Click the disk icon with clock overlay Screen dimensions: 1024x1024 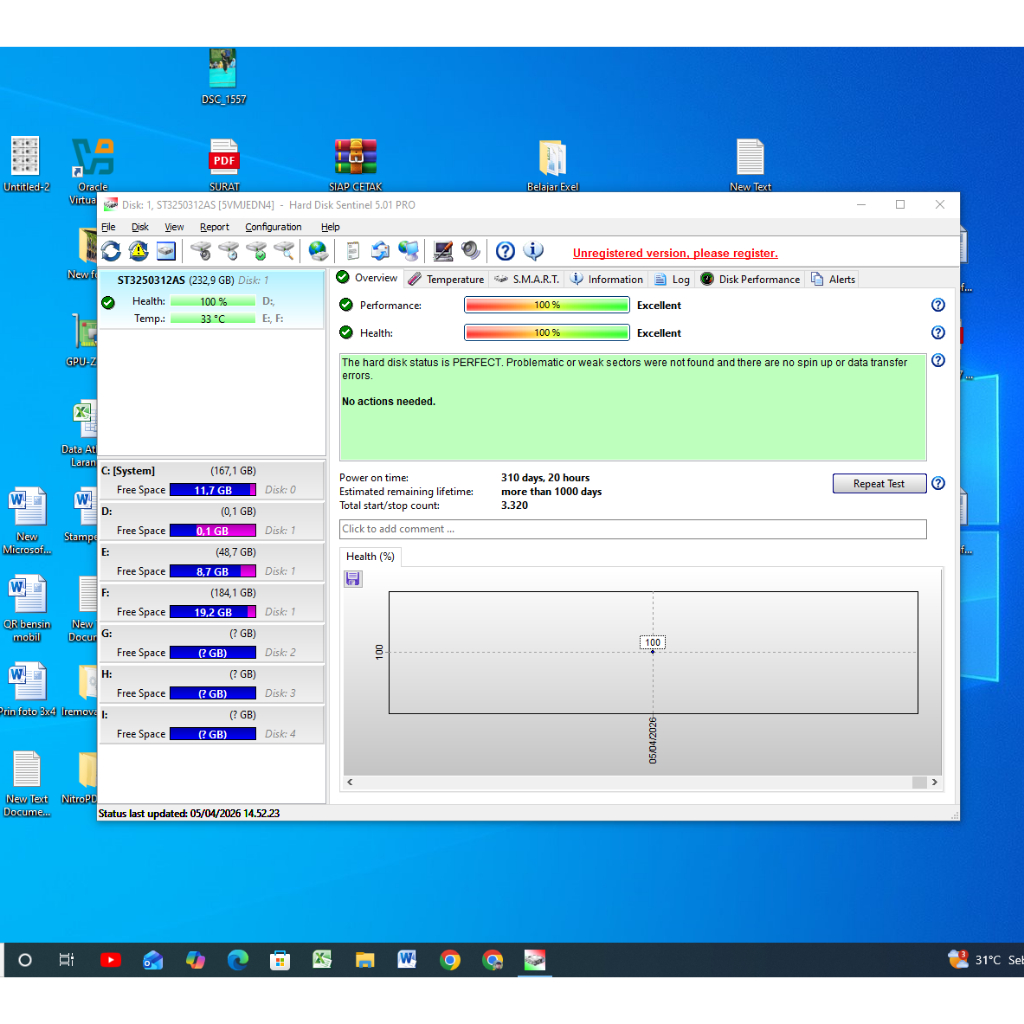pos(229,251)
